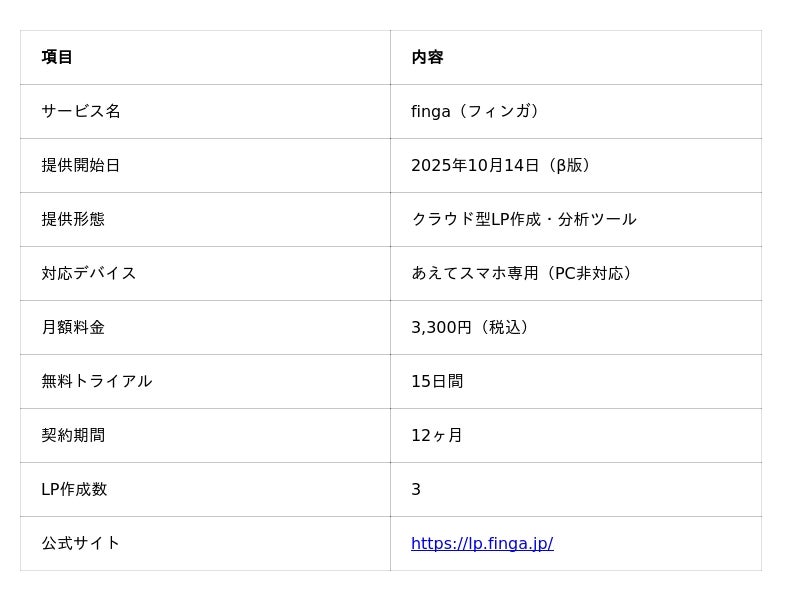Click the 3,300円（税込） price cell
The width and height of the screenshot is (800, 601).
pos(472,327)
